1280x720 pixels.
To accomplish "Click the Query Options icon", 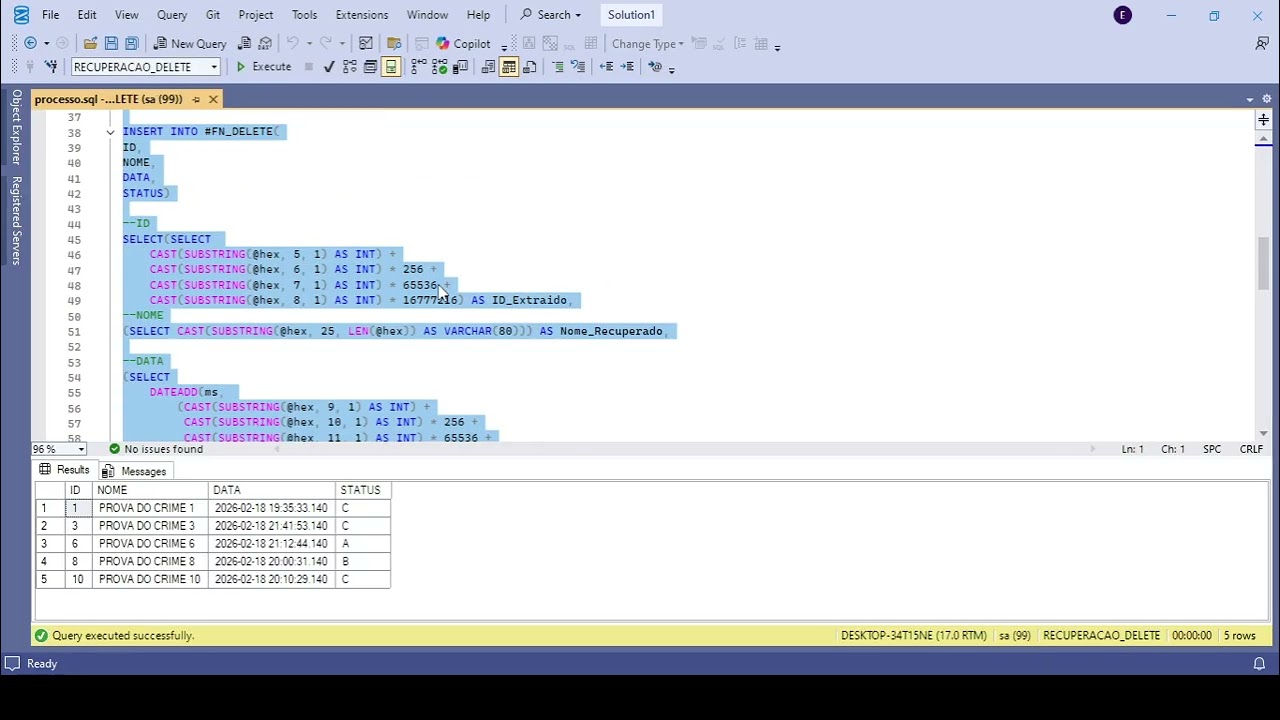I will click(x=370, y=67).
